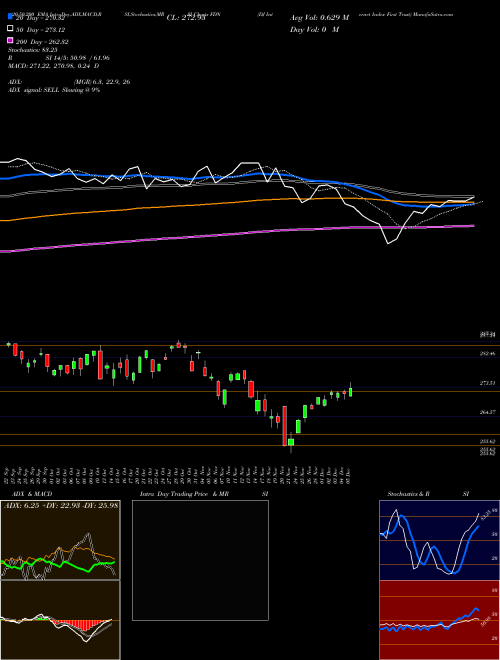This screenshot has width=500, height=660.
Task: Open the ADX indicator chart panel
Action: 60,540
